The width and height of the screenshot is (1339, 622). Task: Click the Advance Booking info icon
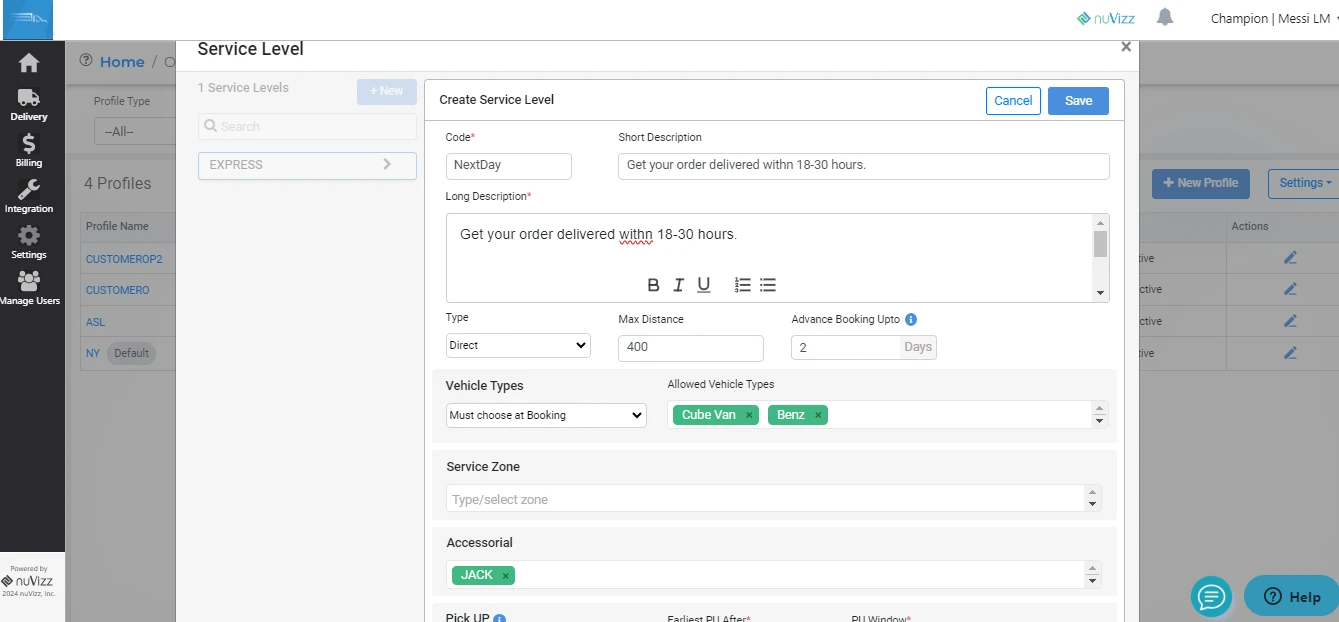click(x=911, y=320)
